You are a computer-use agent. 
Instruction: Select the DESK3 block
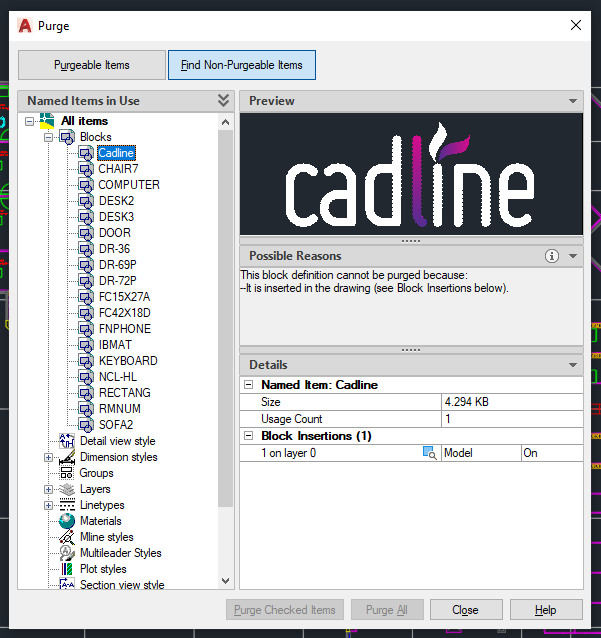[x=116, y=217]
